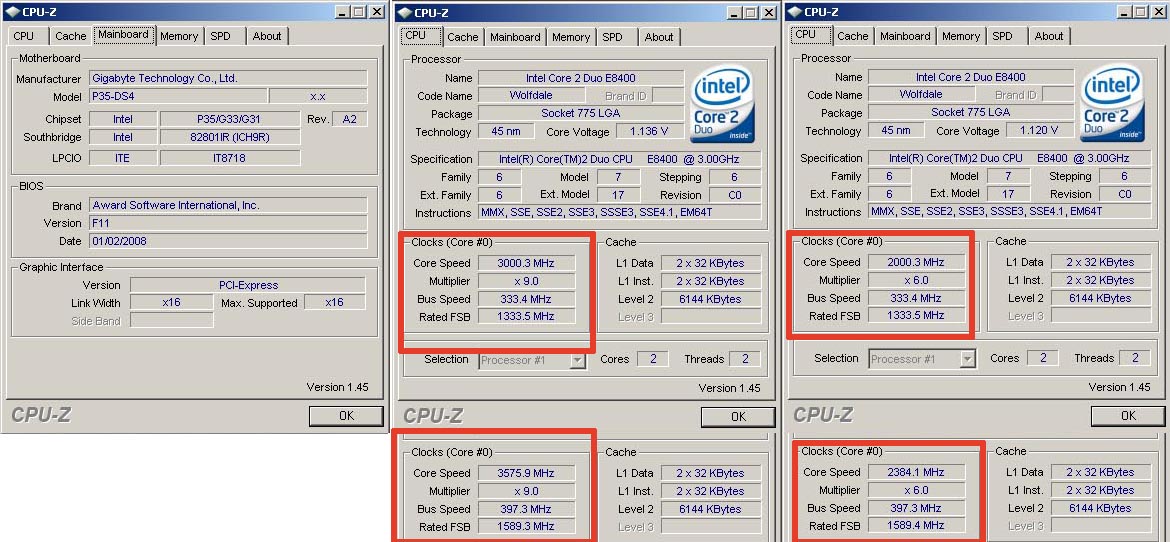Click manufacturer field 'Gigabyte Technology Co., Ltd.'
This screenshot has height=542, width=1170.
click(228, 78)
